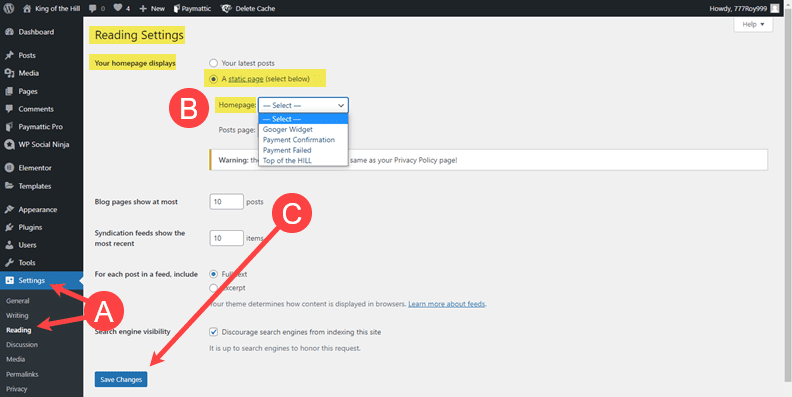Click the Tools wrench icon
The image size is (792, 397).
(x=9, y=263)
